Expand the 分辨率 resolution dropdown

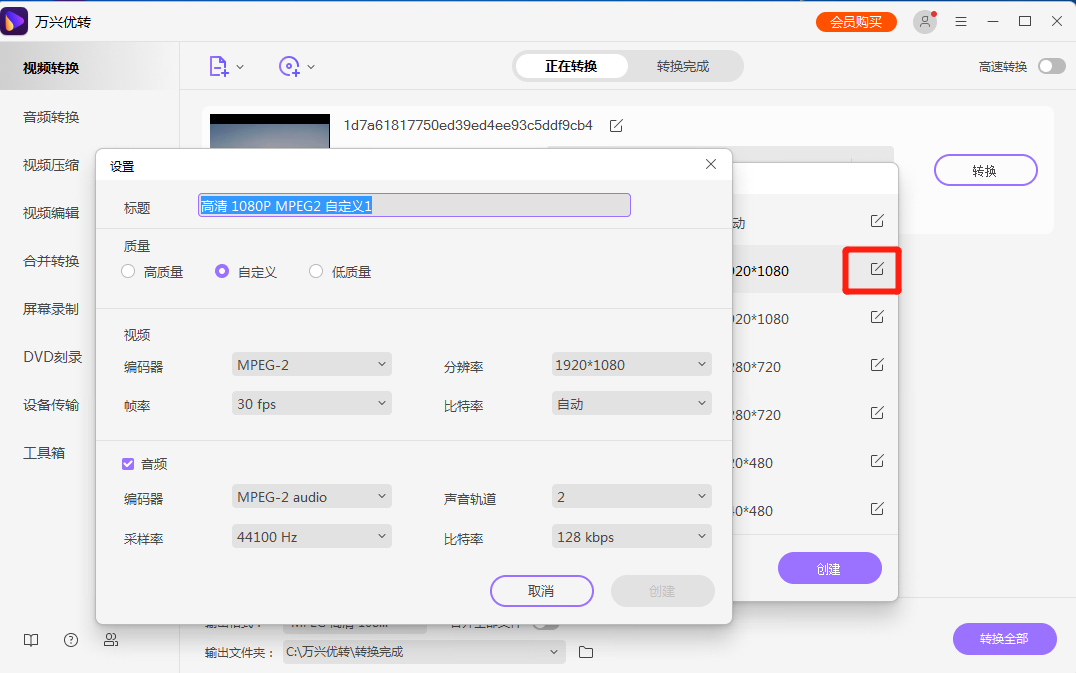tap(631, 364)
